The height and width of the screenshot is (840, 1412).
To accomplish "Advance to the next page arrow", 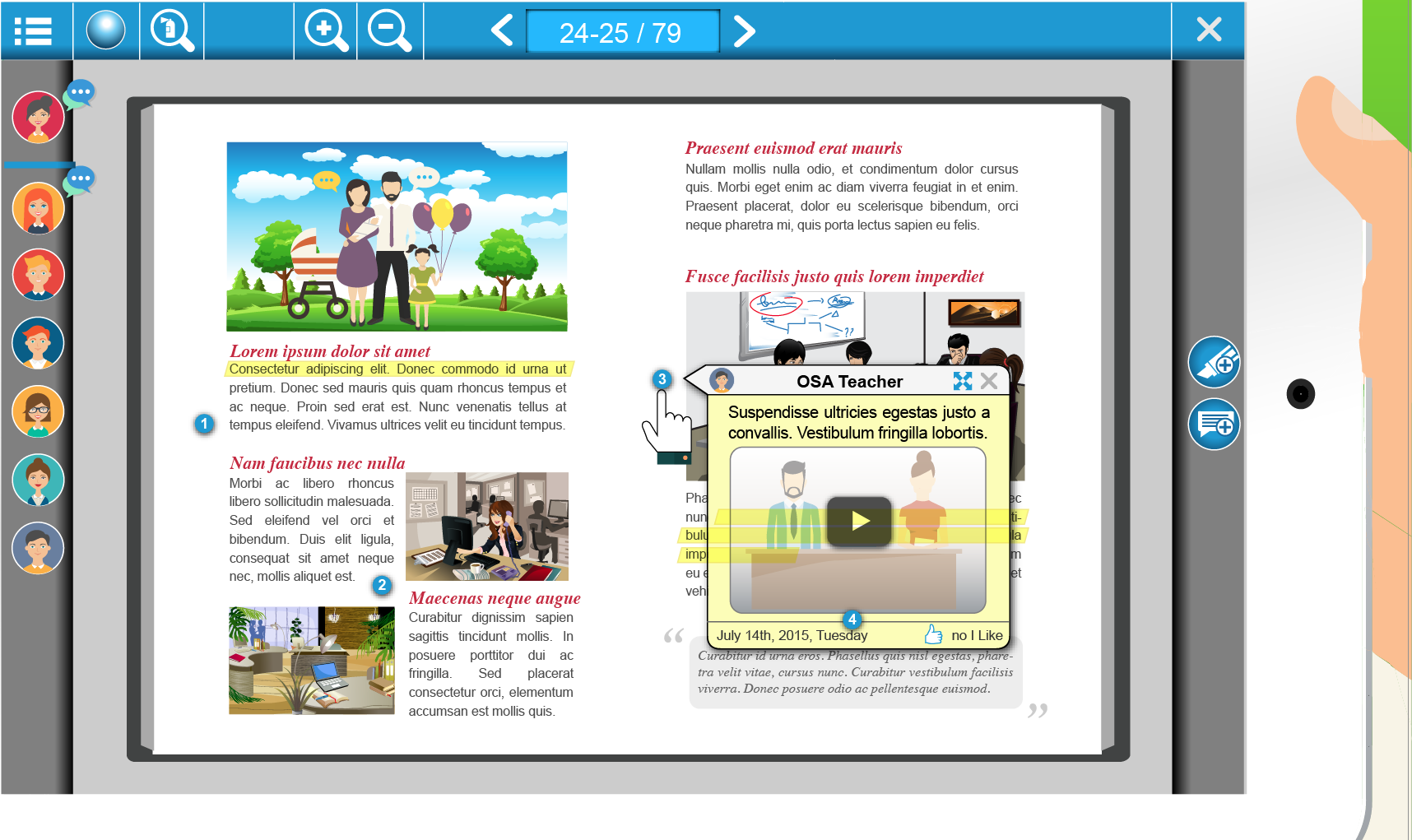I will (x=744, y=31).
